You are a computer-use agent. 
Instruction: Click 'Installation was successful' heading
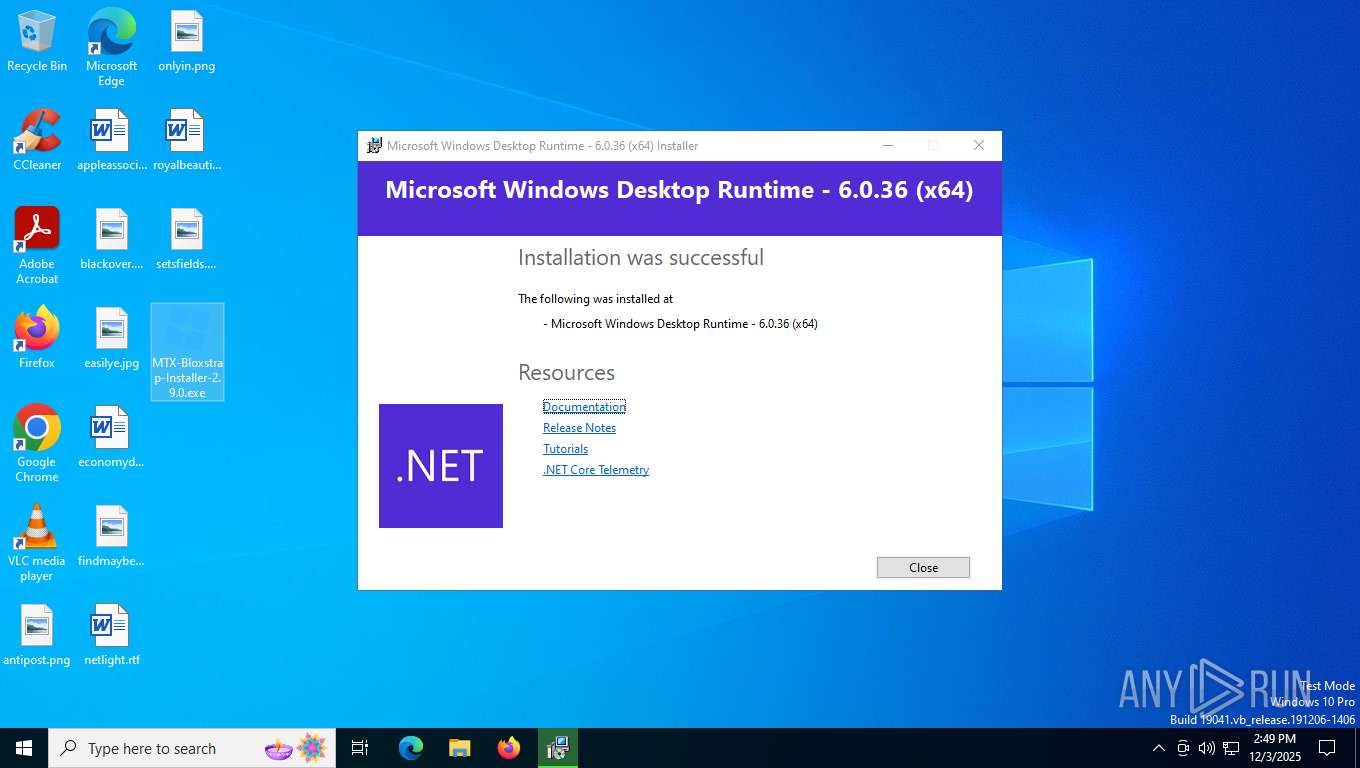pos(641,258)
